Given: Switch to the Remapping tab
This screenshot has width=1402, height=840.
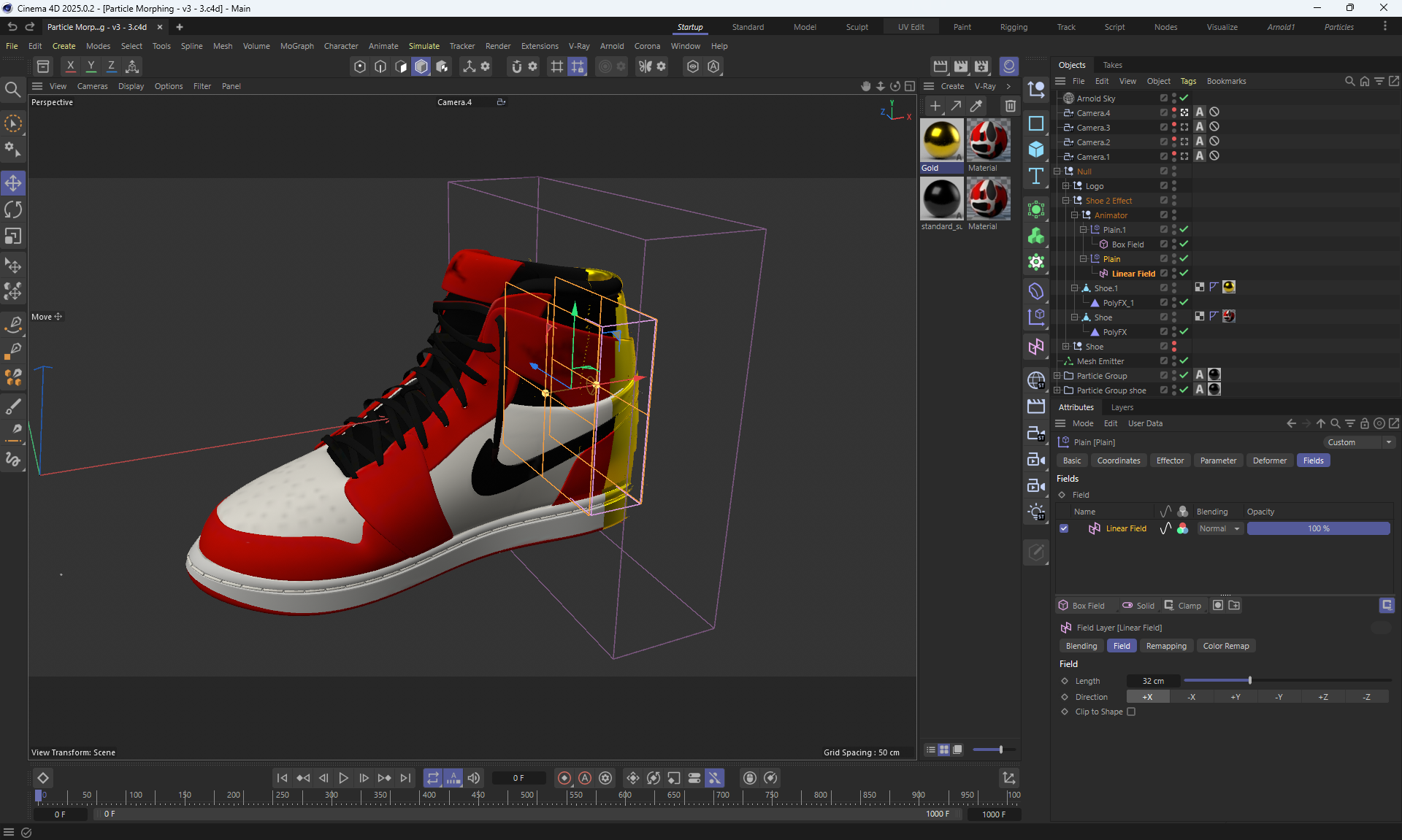Looking at the screenshot, I should pos(1165,646).
